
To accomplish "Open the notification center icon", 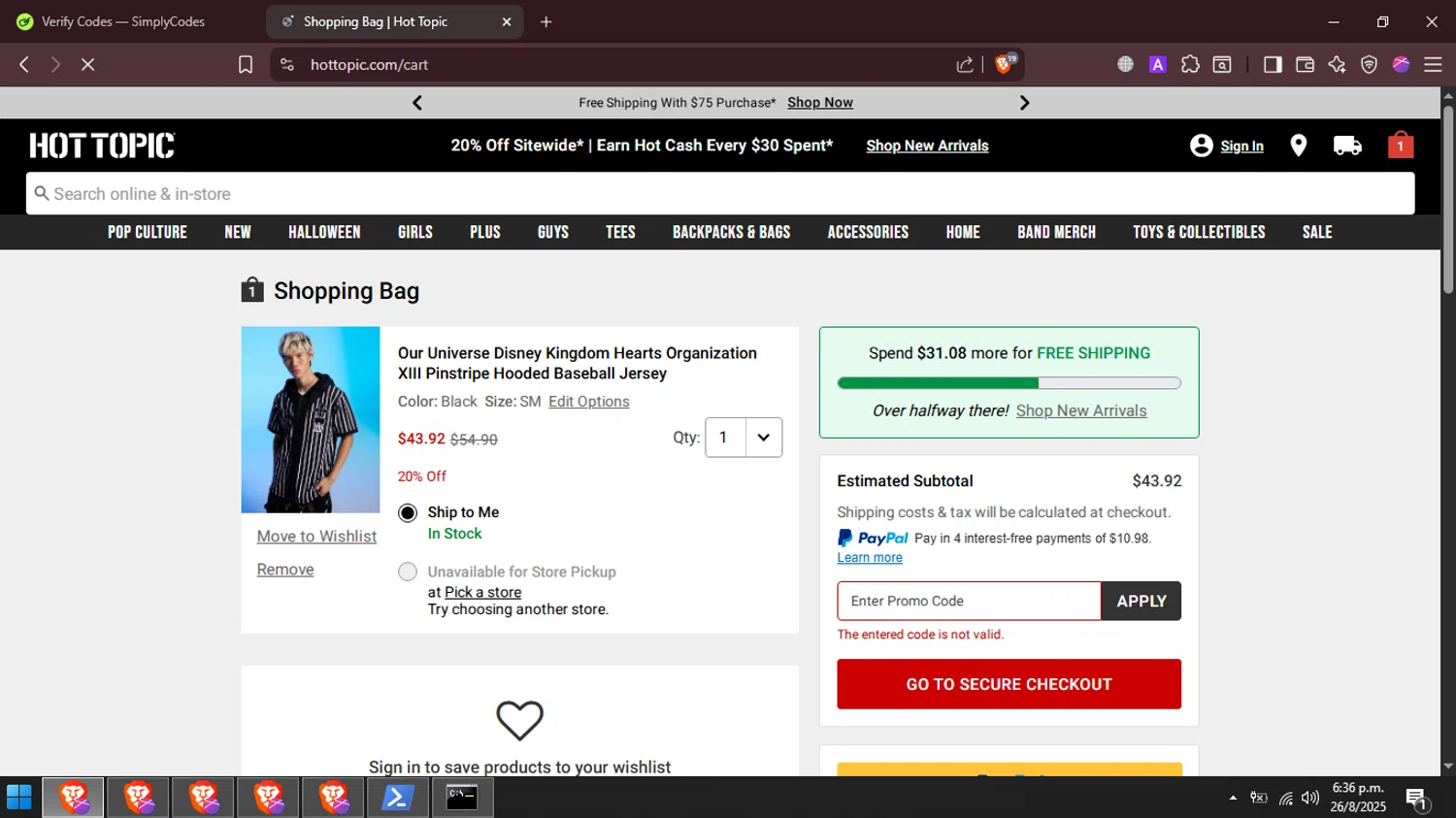I will click(1416, 798).
